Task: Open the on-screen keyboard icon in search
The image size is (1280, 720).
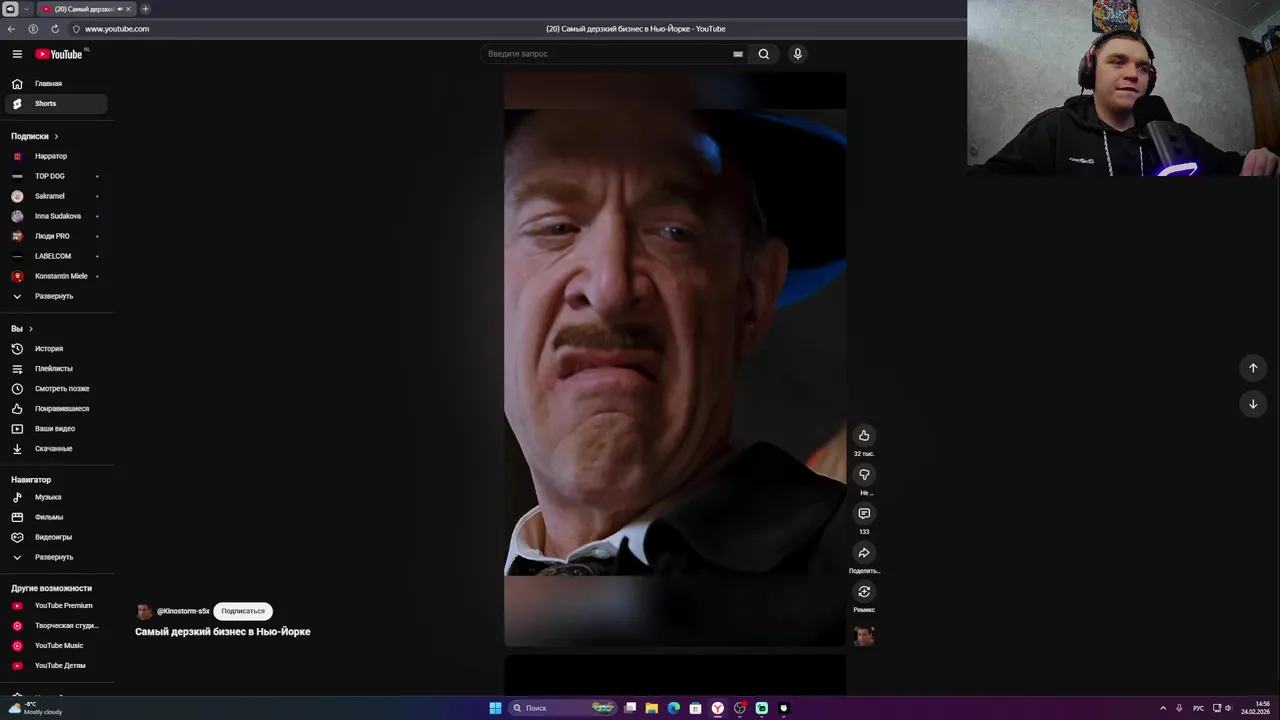Action: click(x=738, y=54)
